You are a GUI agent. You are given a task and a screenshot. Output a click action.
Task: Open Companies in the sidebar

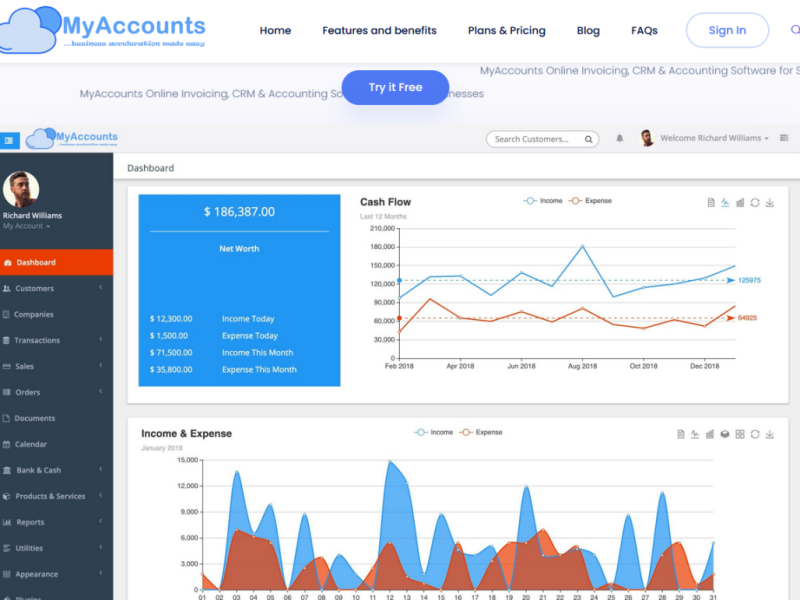tap(56, 314)
